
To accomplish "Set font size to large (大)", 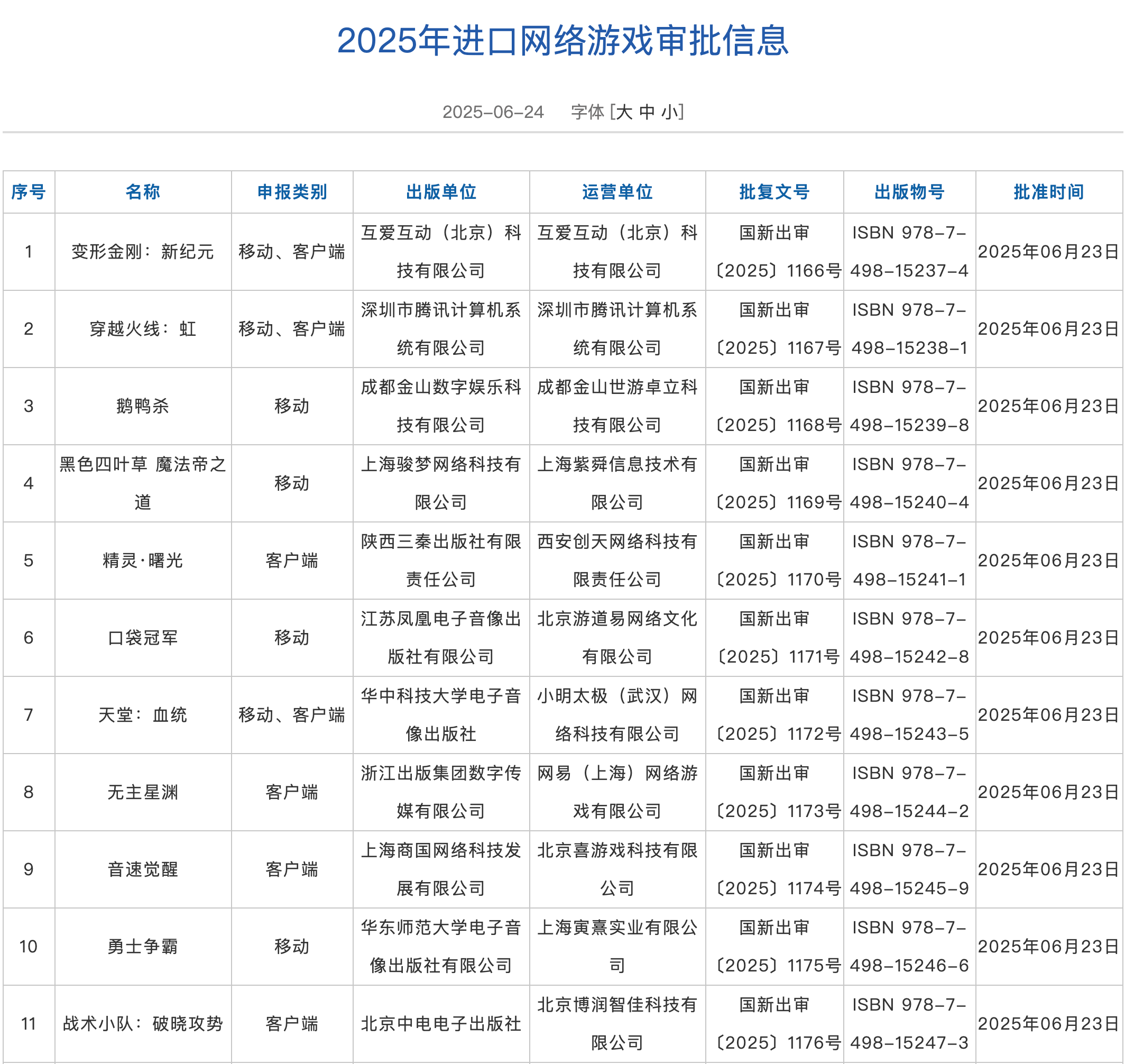I will pyautogui.click(x=624, y=112).
